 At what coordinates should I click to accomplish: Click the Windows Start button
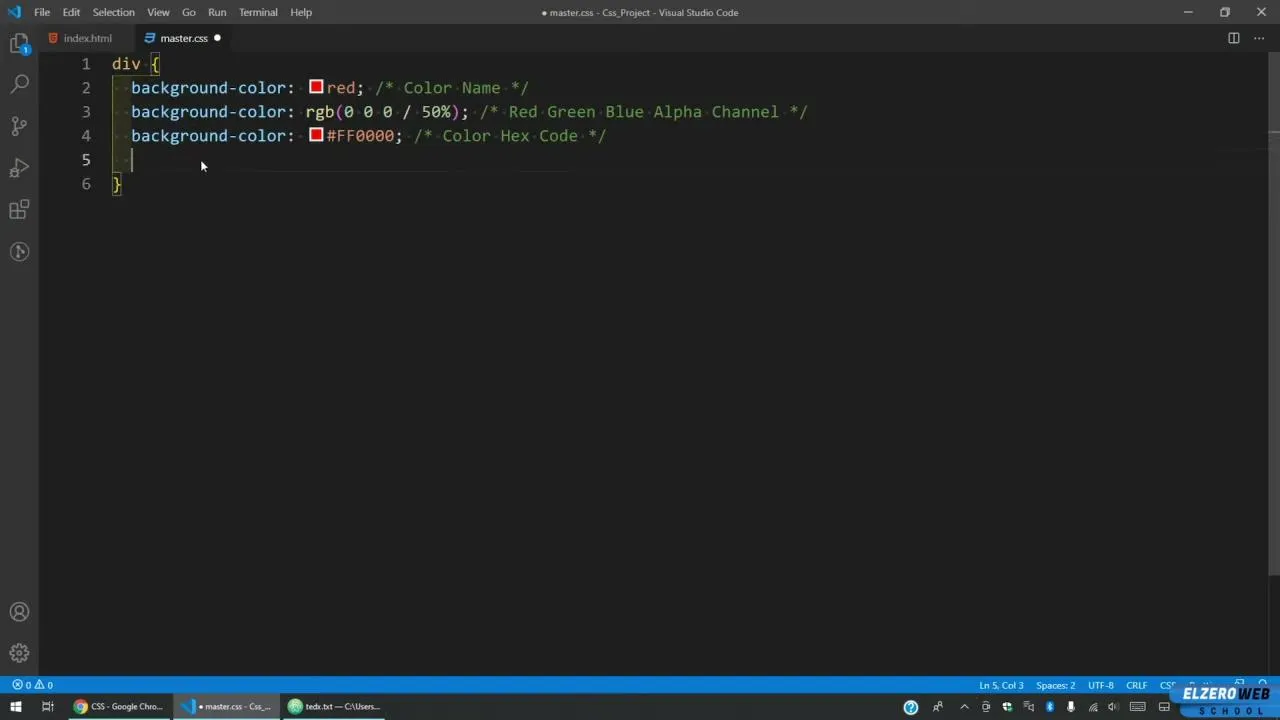tap(16, 707)
